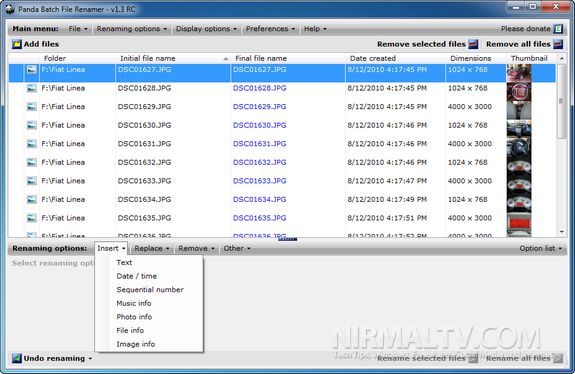Click Remove all files text button
Viewport: 575px width, 374px height.
(x=518, y=44)
